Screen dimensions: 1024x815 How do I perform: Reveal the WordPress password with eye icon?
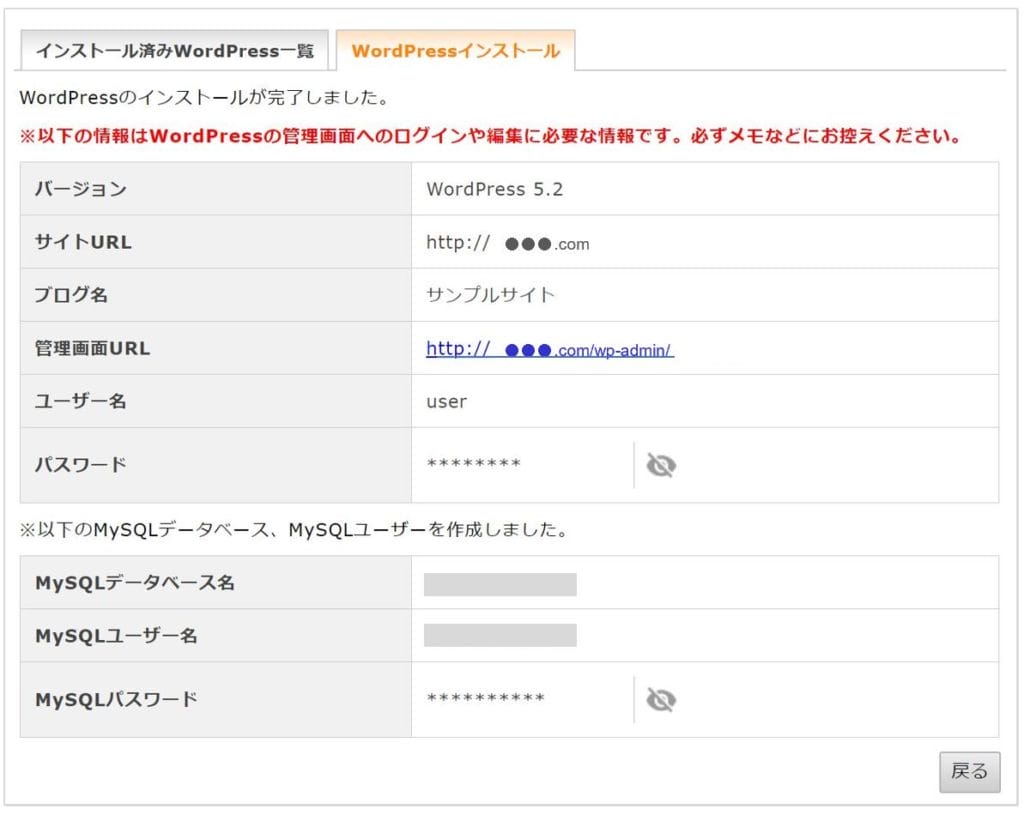pos(660,465)
